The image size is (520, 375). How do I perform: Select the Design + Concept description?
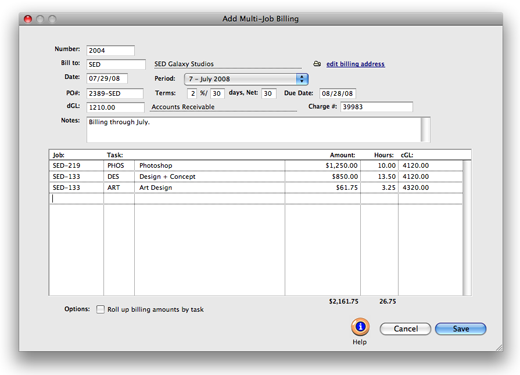pyautogui.click(x=210, y=177)
